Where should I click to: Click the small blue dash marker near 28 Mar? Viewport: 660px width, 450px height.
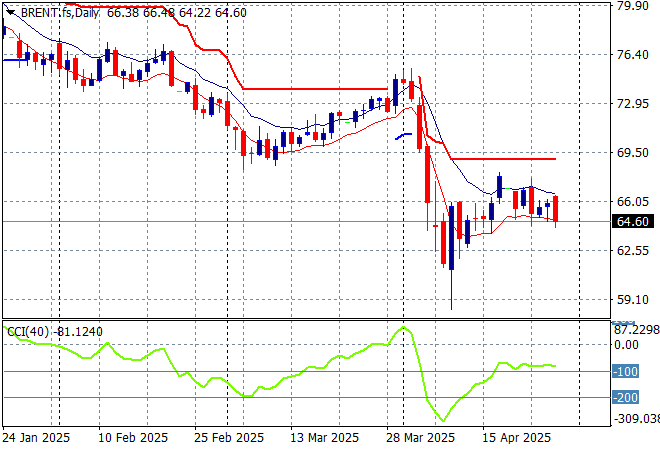(x=404, y=135)
